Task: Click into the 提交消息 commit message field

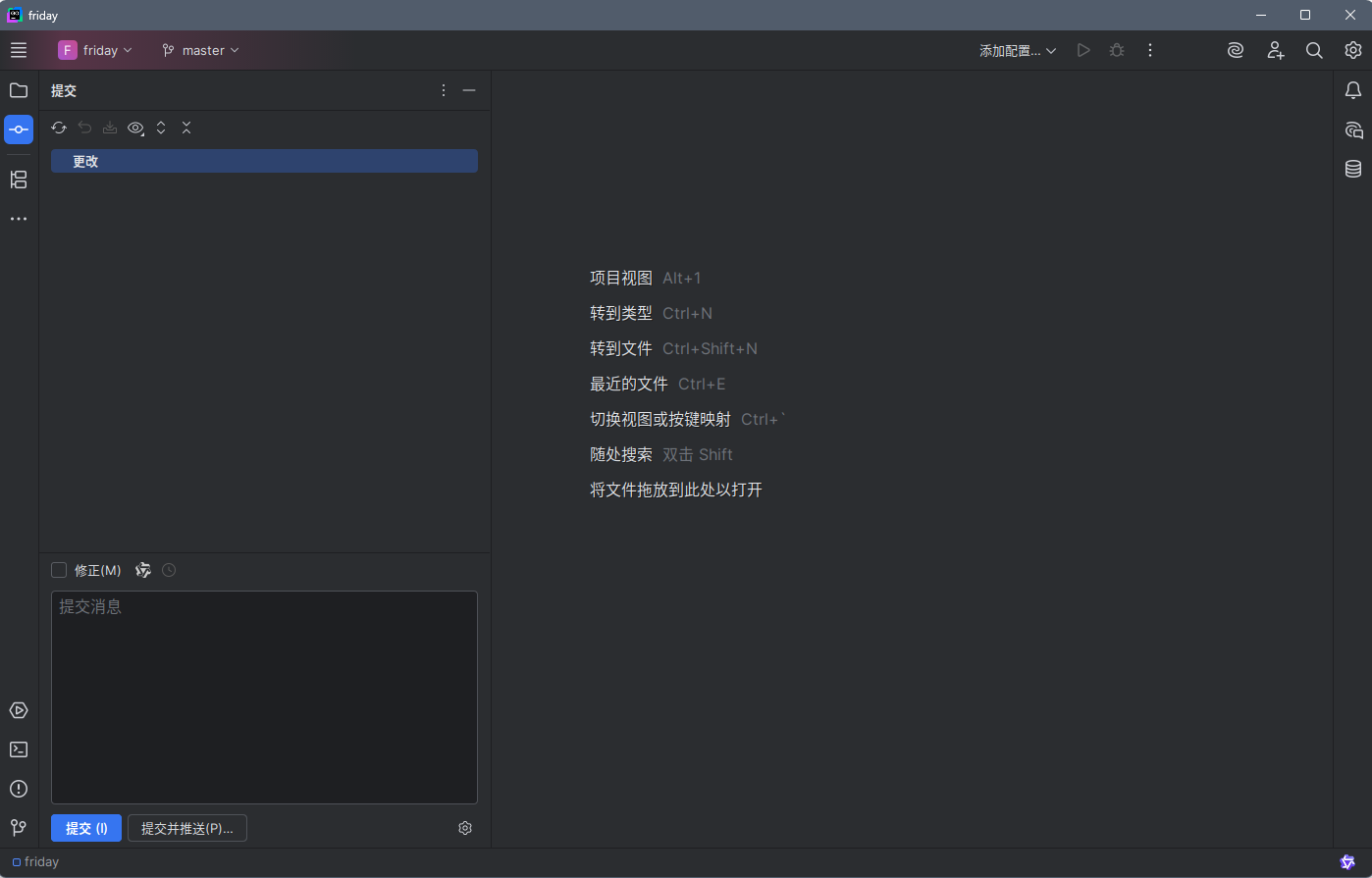Action: [264, 697]
